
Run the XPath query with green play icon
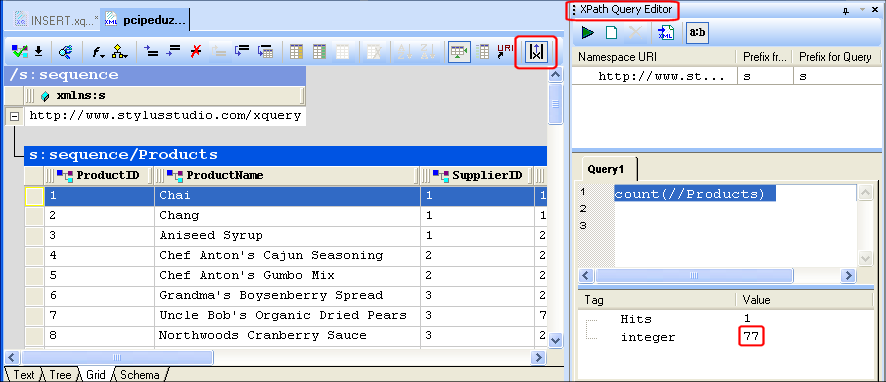588,33
